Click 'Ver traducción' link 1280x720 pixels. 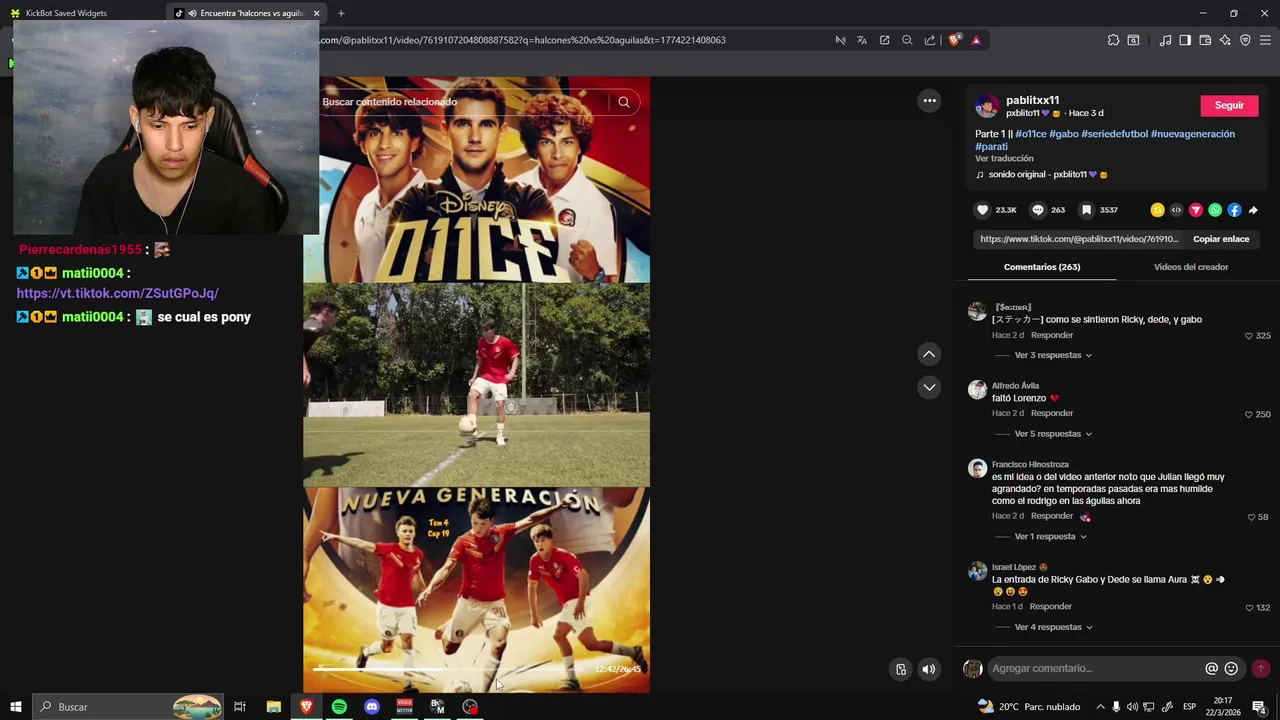click(x=1004, y=158)
